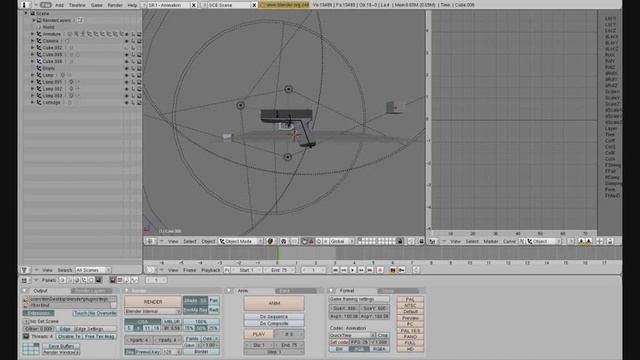Screen dimensions: 640x360
Task: Click the file browse icon for output path
Action: [x=26, y=299]
